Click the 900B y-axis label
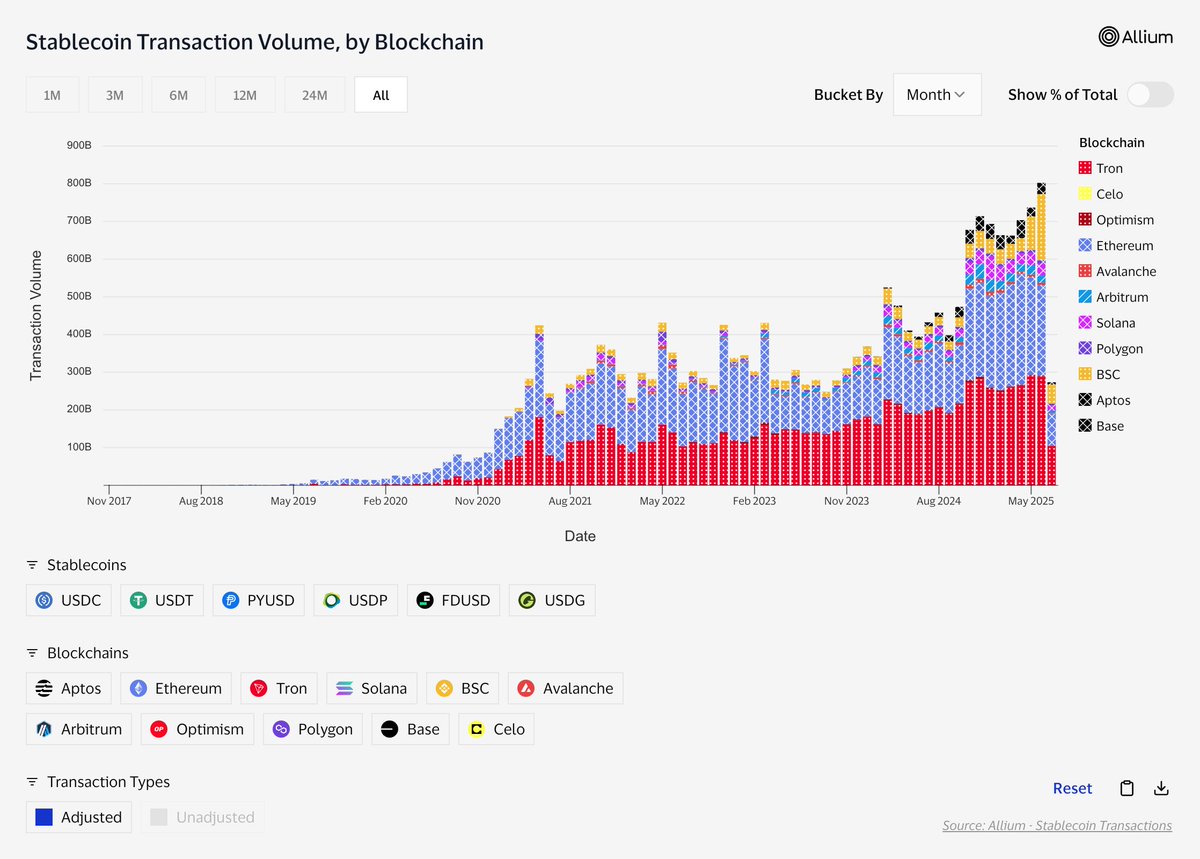This screenshot has width=1200, height=859. tap(79, 145)
